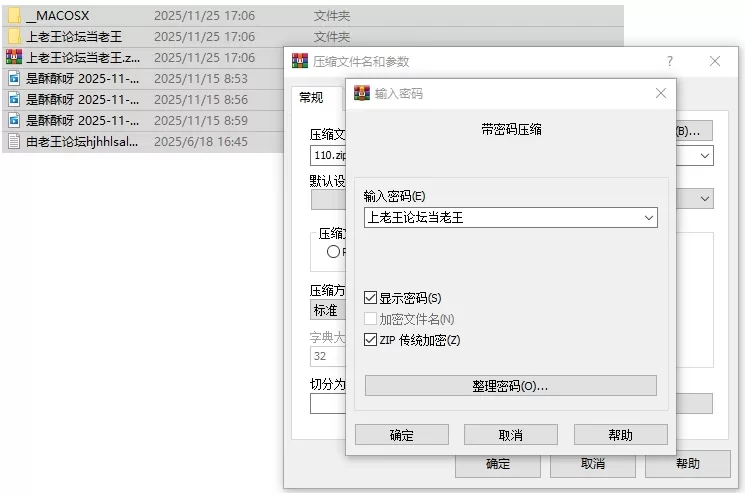The width and height of the screenshot is (745, 495).
Task: Uncheck the 显示密码(S) checkbox
Action: 370,298
